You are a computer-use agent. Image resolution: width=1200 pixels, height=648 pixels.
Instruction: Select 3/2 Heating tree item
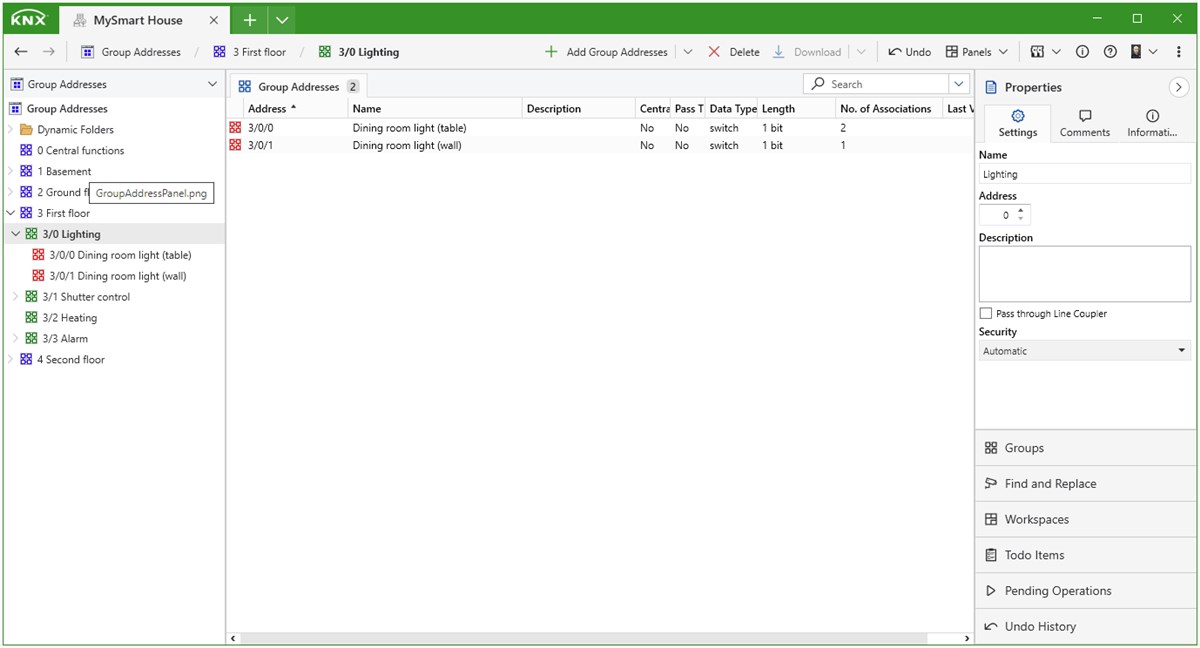pyautogui.click(x=69, y=318)
